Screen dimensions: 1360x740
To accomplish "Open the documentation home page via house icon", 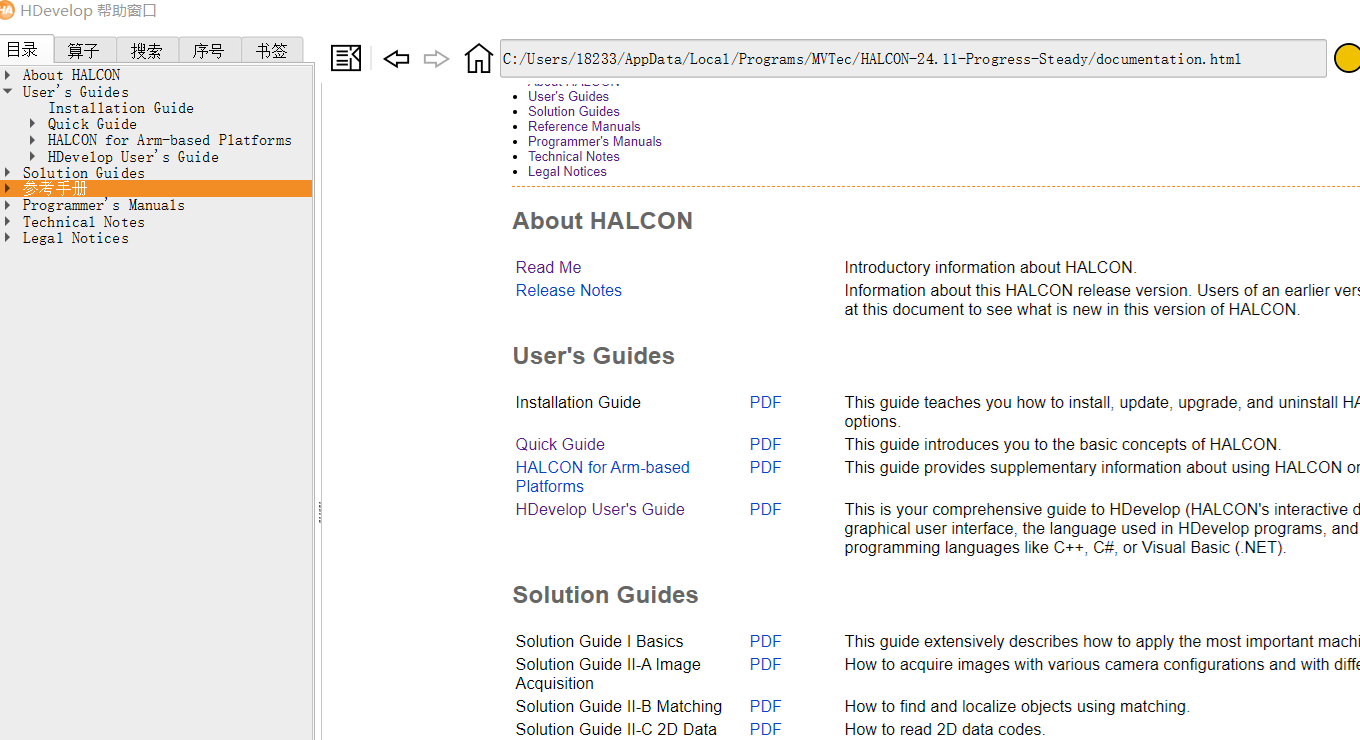I will point(479,58).
